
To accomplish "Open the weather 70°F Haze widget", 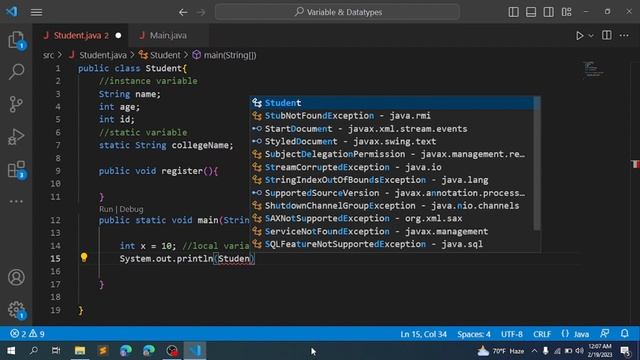I will point(501,351).
